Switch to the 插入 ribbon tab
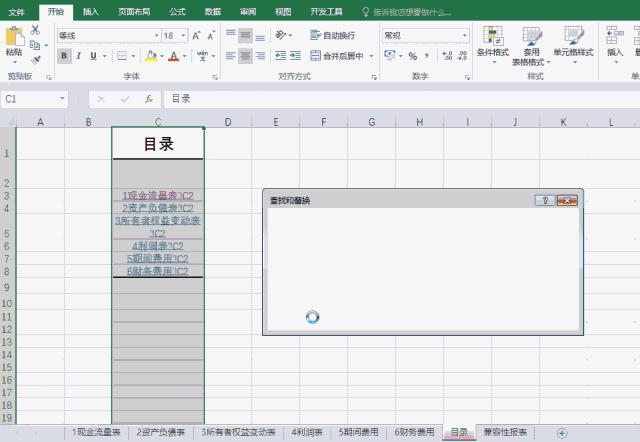Screen dimensions: 640x442 point(91,12)
